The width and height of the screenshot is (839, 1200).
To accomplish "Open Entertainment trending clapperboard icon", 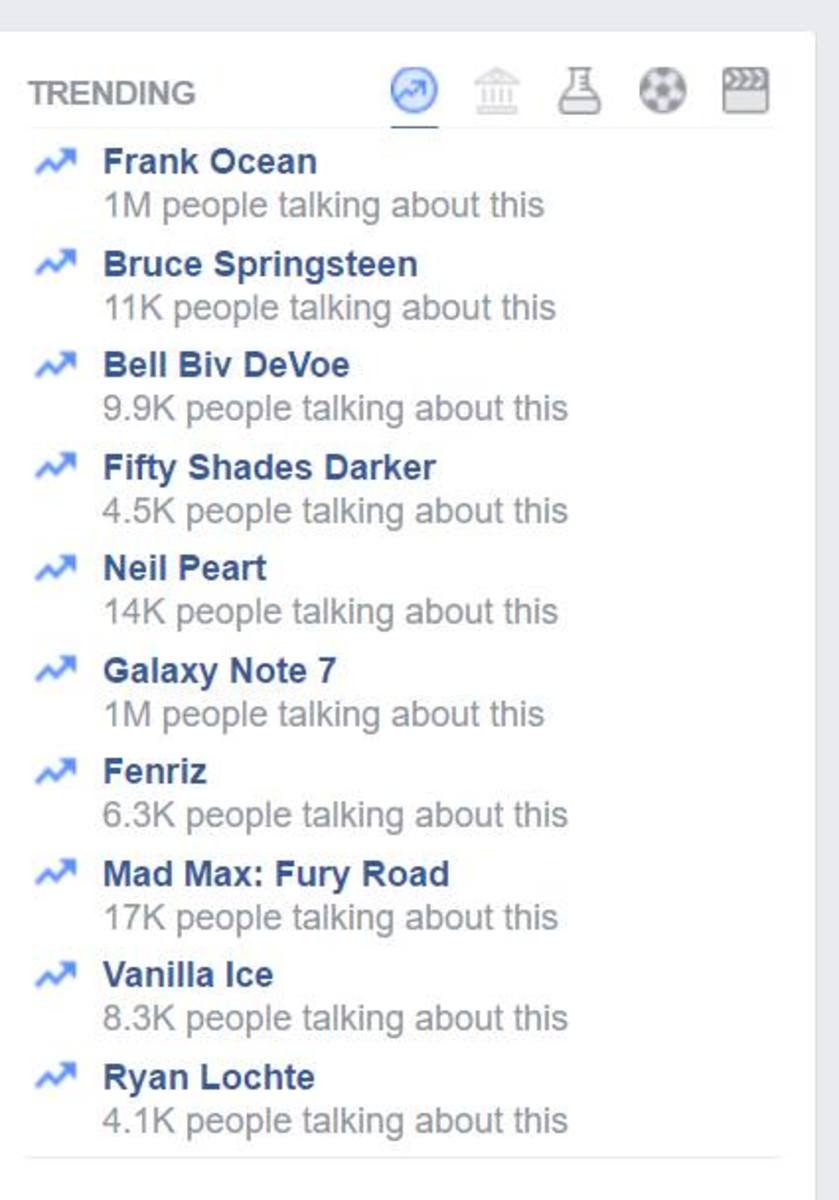I will (x=745, y=91).
